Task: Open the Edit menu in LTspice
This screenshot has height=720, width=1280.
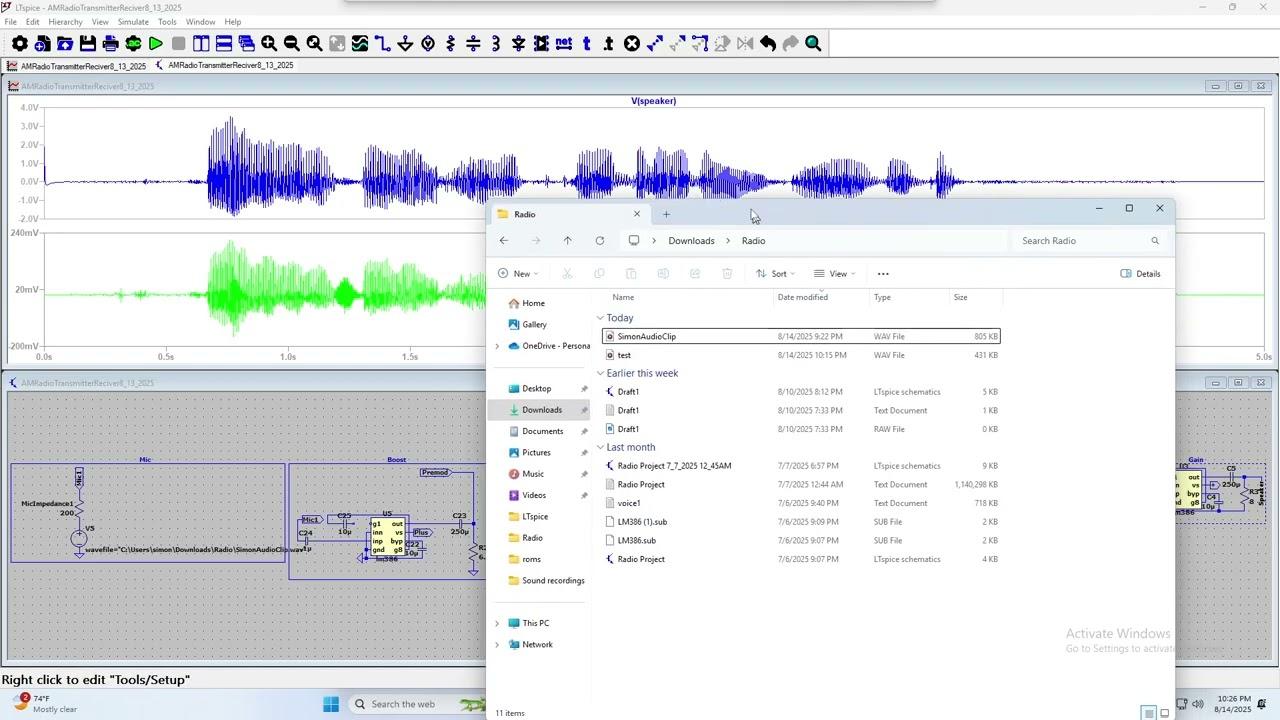Action: pyautogui.click(x=33, y=22)
